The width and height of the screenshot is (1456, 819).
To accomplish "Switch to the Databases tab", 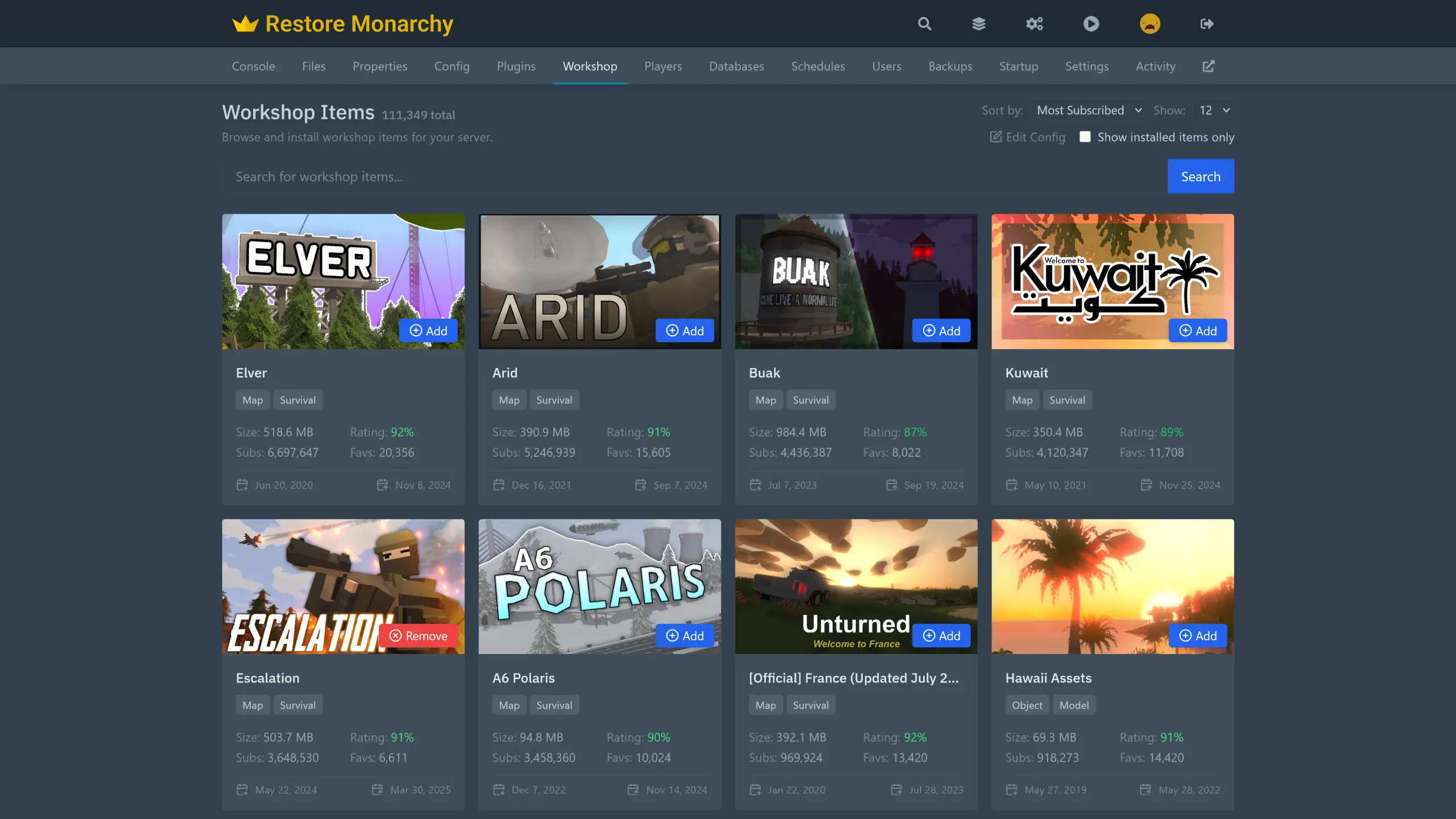I will click(737, 66).
